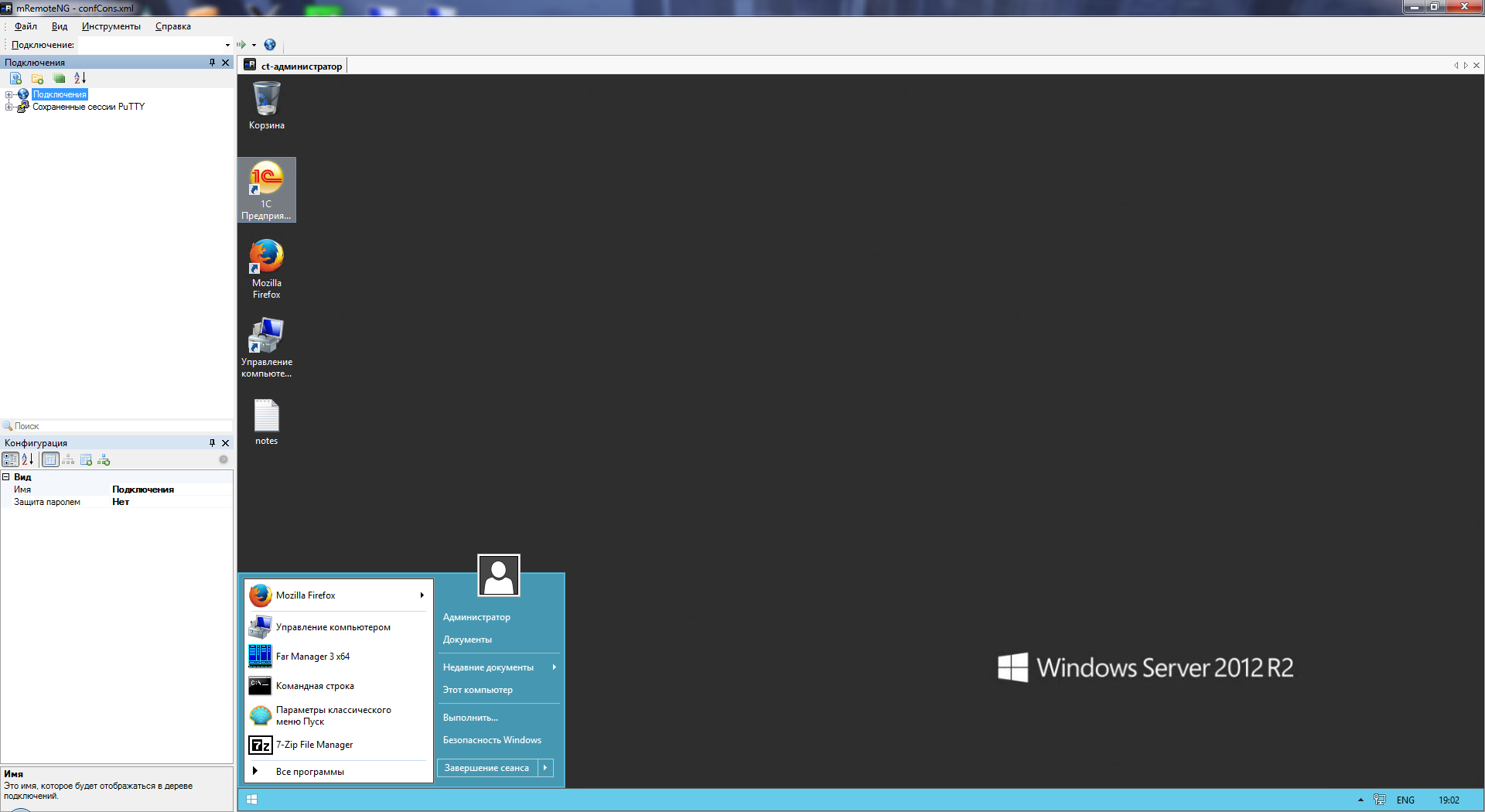1485x812 pixels.
Task: Collapse the Вид property category
Action: 6,477
